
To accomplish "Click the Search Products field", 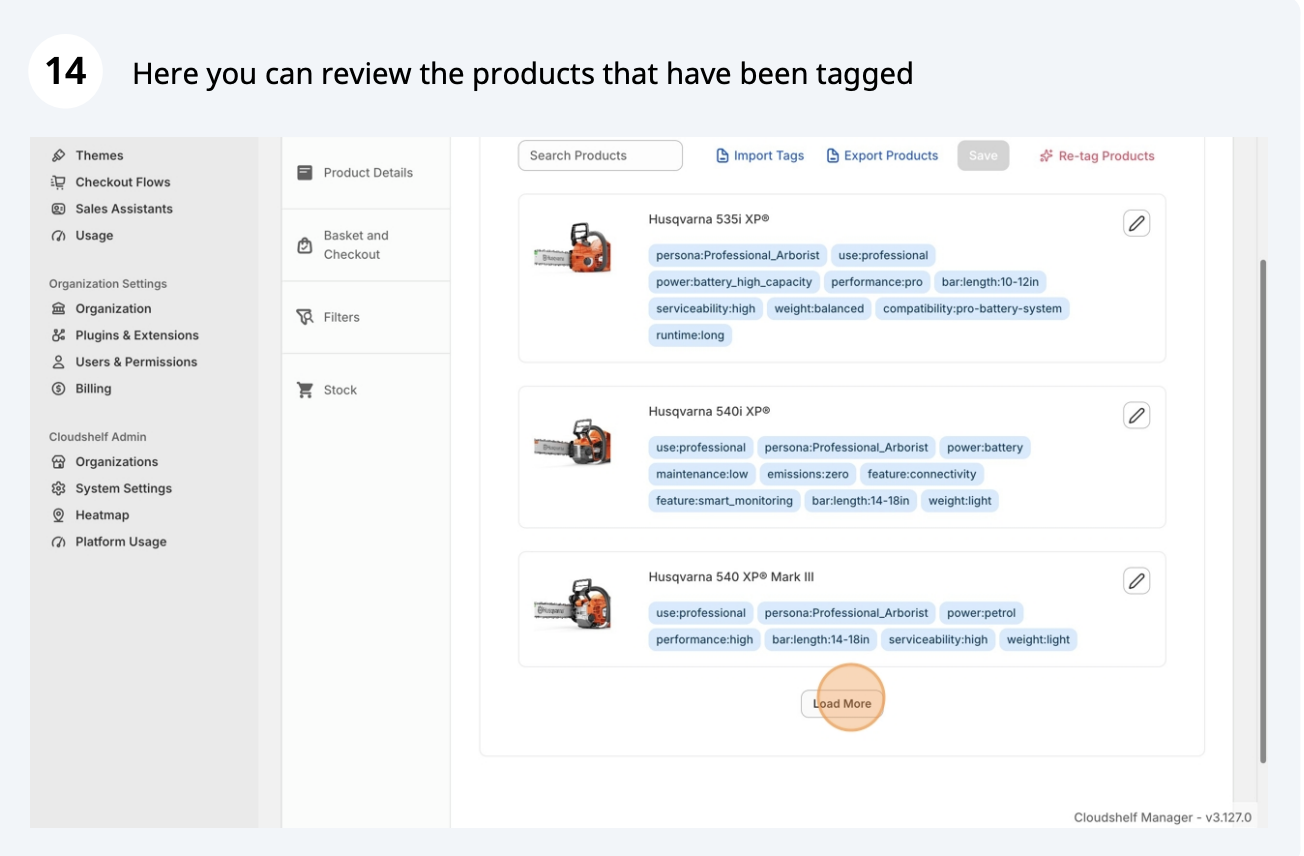I will [x=600, y=156].
